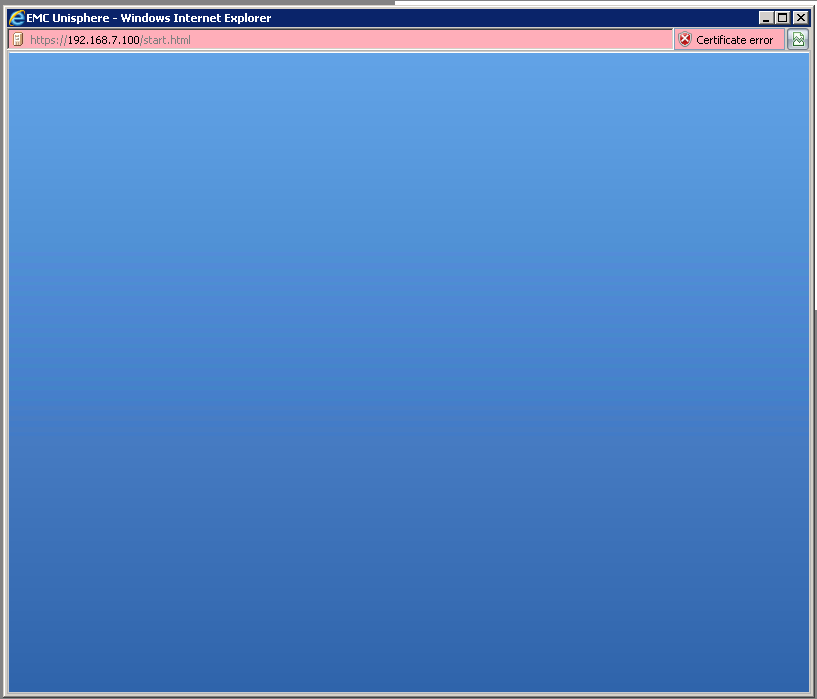Click the 192.168.7.100 address text
The image size is (817, 699).
tap(104, 40)
